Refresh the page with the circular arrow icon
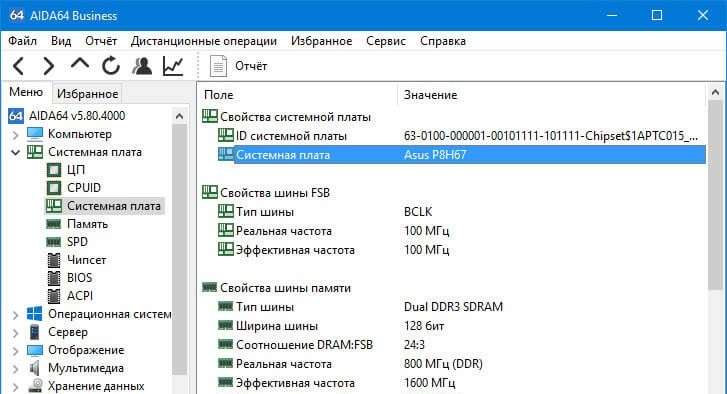727x394 pixels. tap(111, 66)
